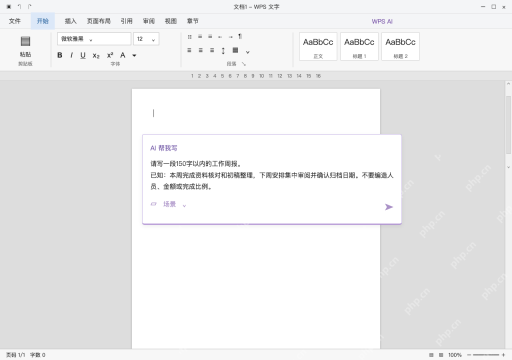The height and width of the screenshot is (360, 512).
Task: Open the 场景 scenario selector
Action: pyautogui.click(x=169, y=204)
